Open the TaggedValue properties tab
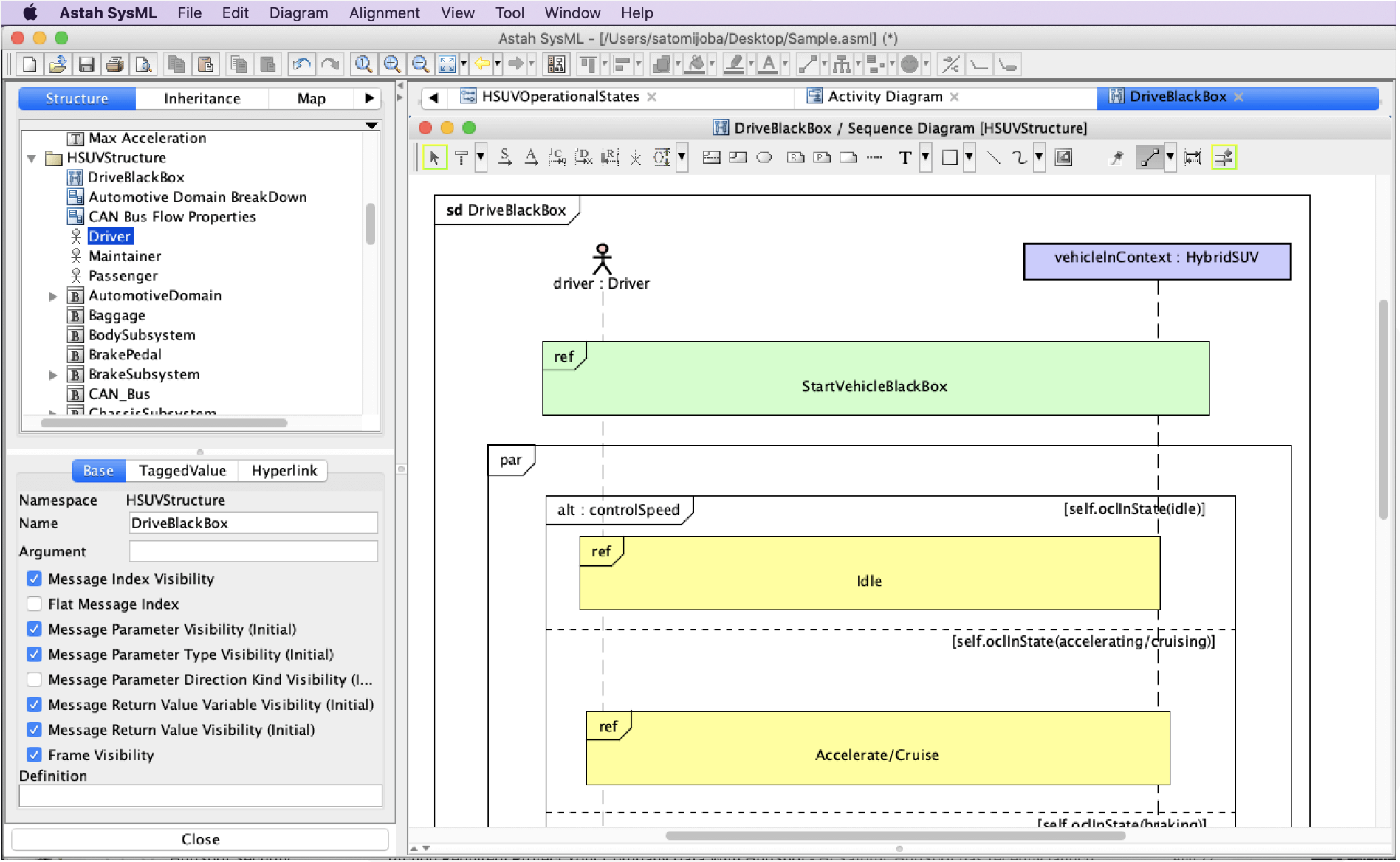 (x=182, y=471)
